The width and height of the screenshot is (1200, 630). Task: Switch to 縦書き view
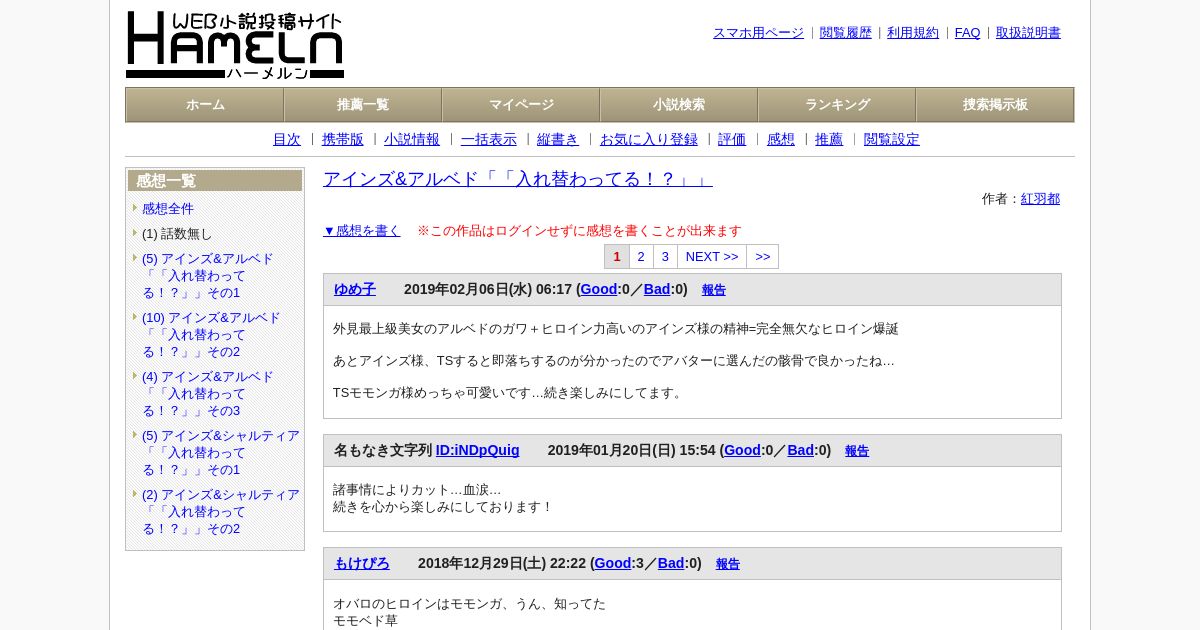coord(558,140)
